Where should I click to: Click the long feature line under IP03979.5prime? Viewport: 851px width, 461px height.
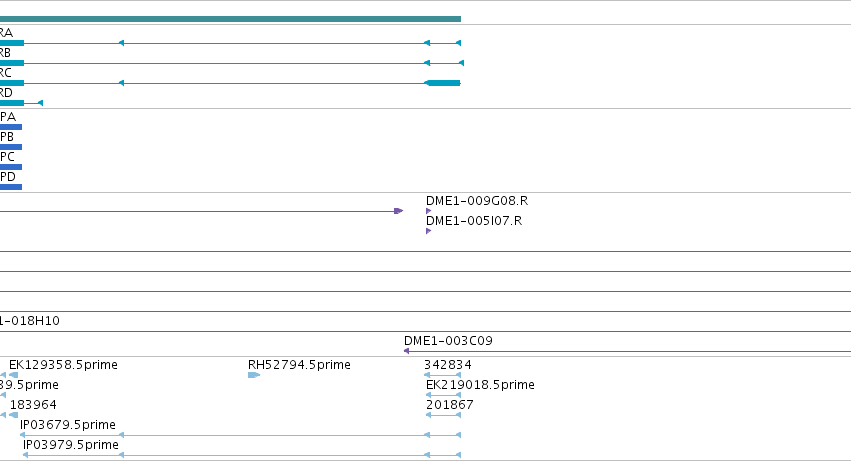click(242, 456)
